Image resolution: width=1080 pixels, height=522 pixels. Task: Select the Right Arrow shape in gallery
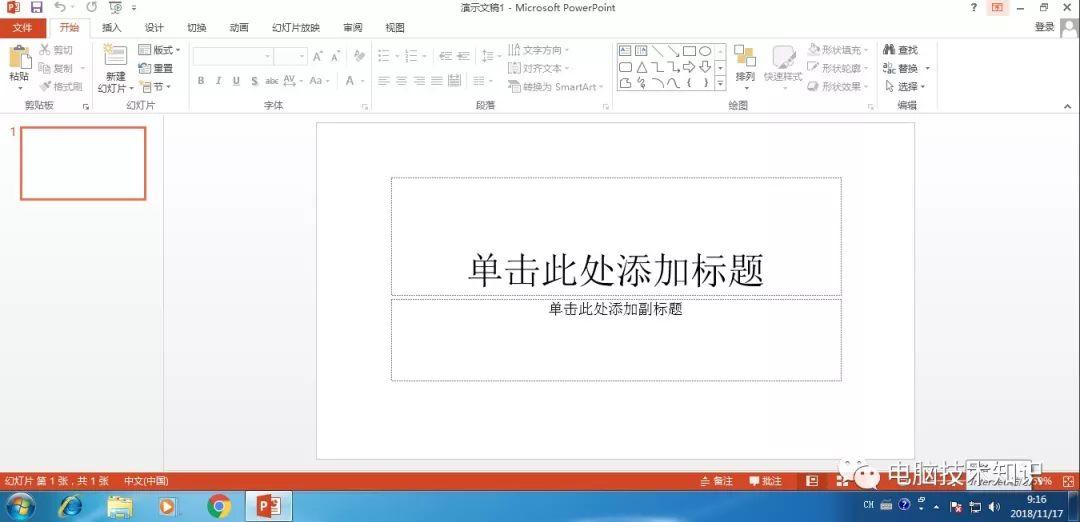coord(689,67)
